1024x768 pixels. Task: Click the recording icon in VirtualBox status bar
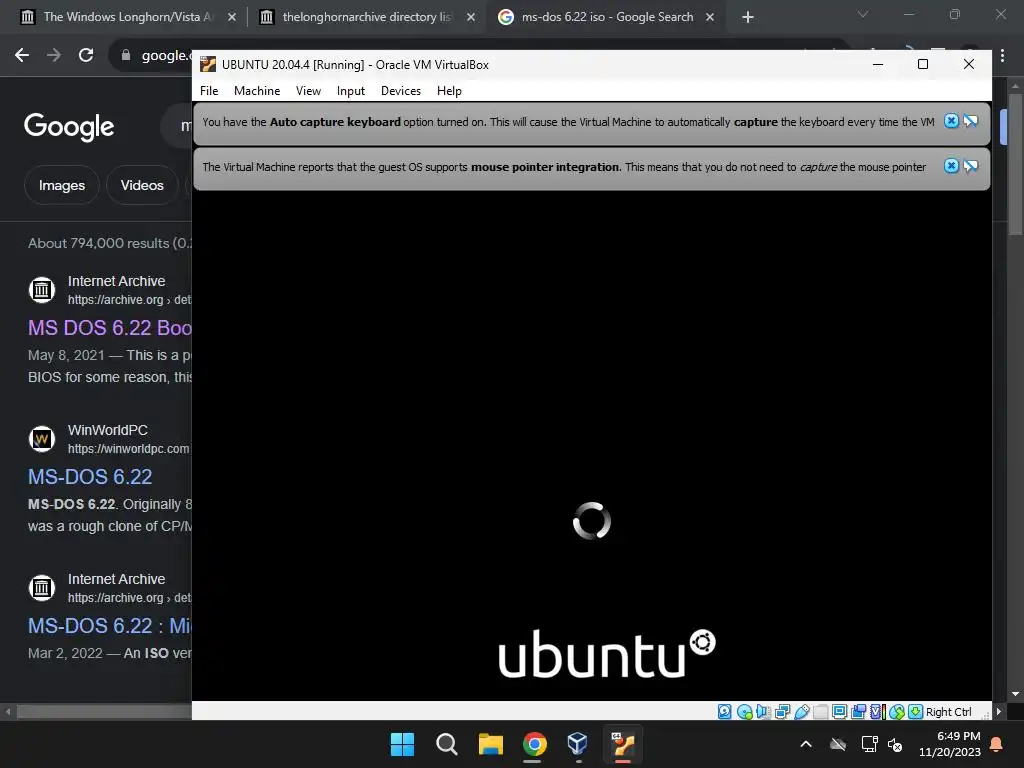859,712
